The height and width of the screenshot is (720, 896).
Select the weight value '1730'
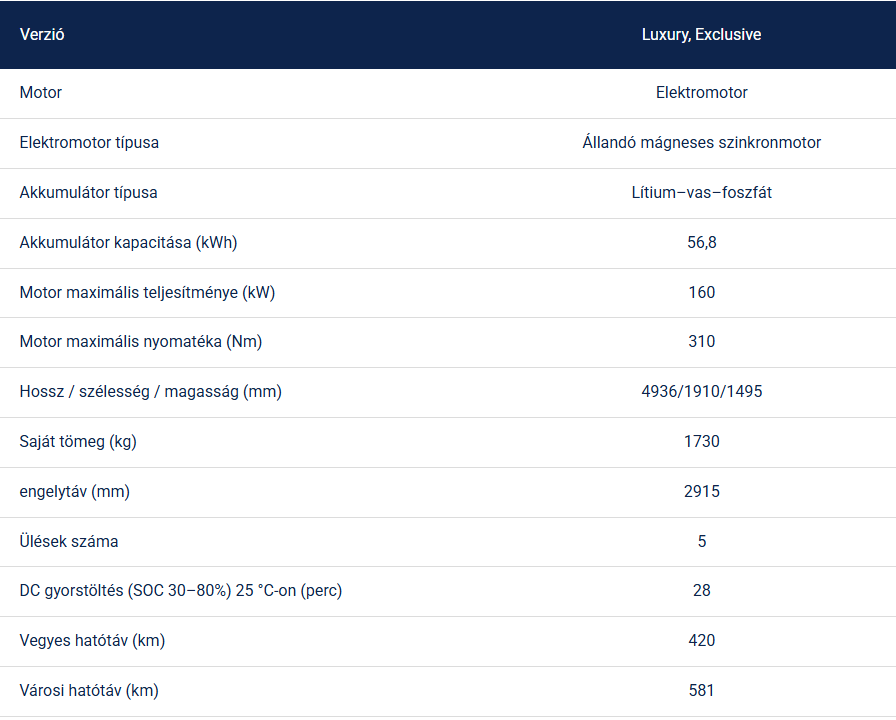(701, 441)
